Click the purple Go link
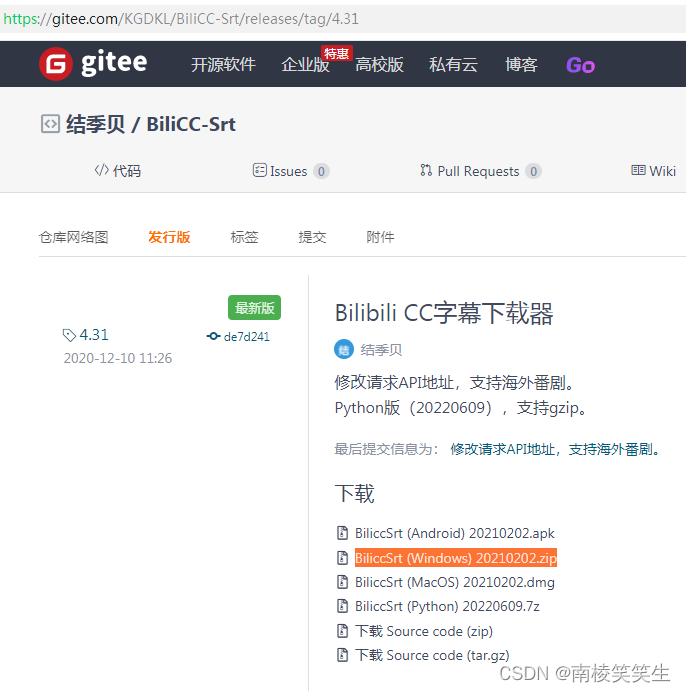 580,65
